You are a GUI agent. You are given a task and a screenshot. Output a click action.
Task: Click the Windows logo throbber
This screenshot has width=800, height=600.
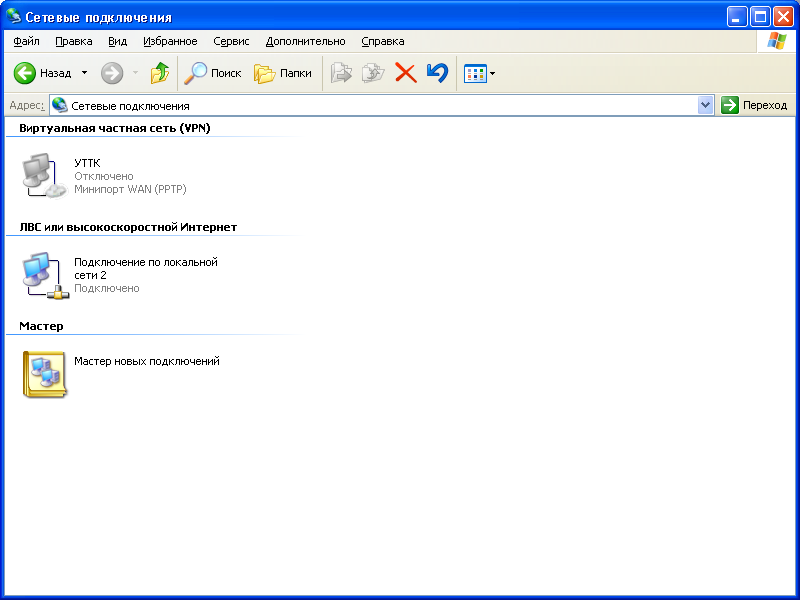(x=777, y=41)
